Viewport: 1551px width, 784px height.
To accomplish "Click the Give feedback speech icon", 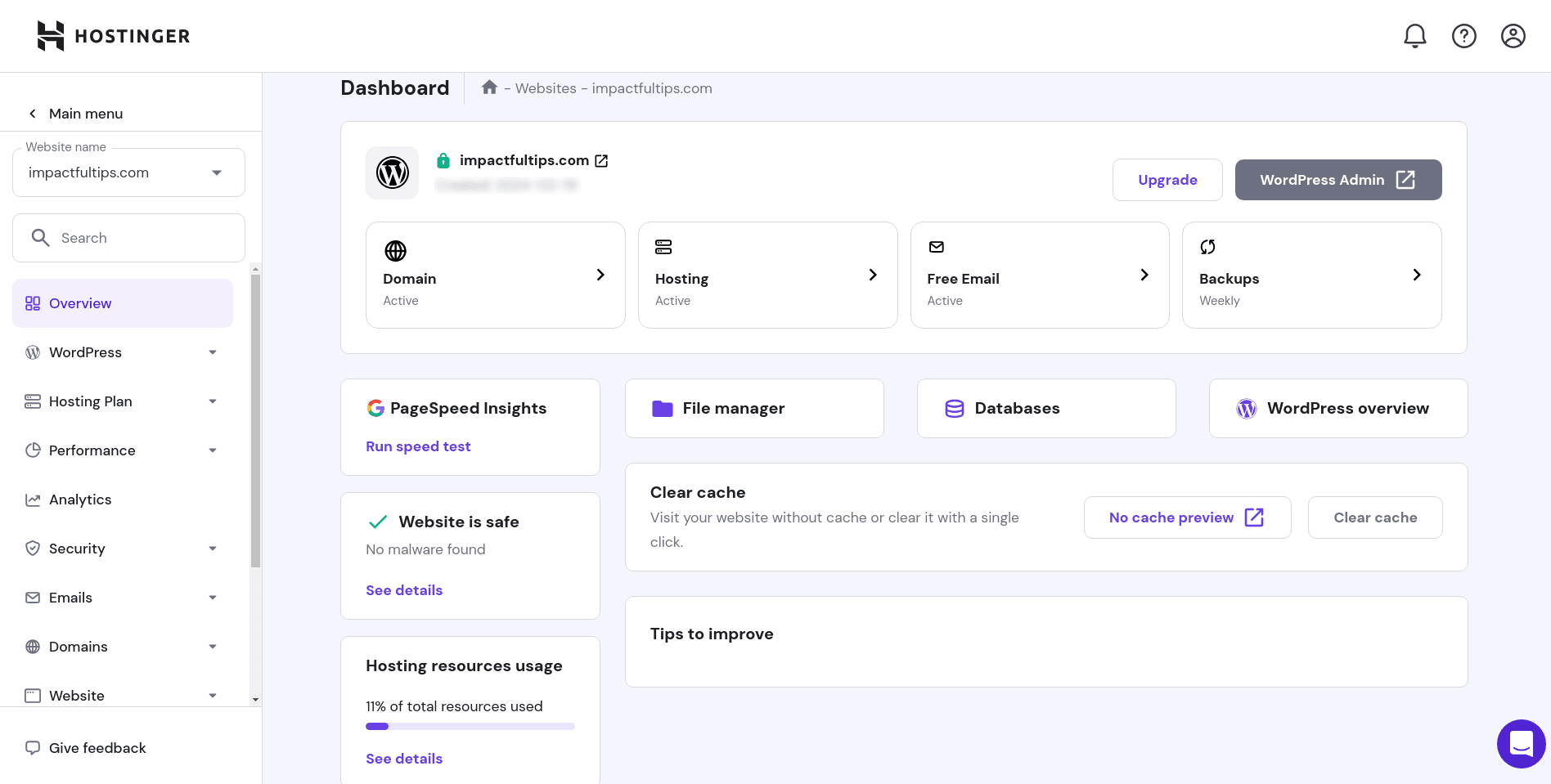I will coord(33,748).
